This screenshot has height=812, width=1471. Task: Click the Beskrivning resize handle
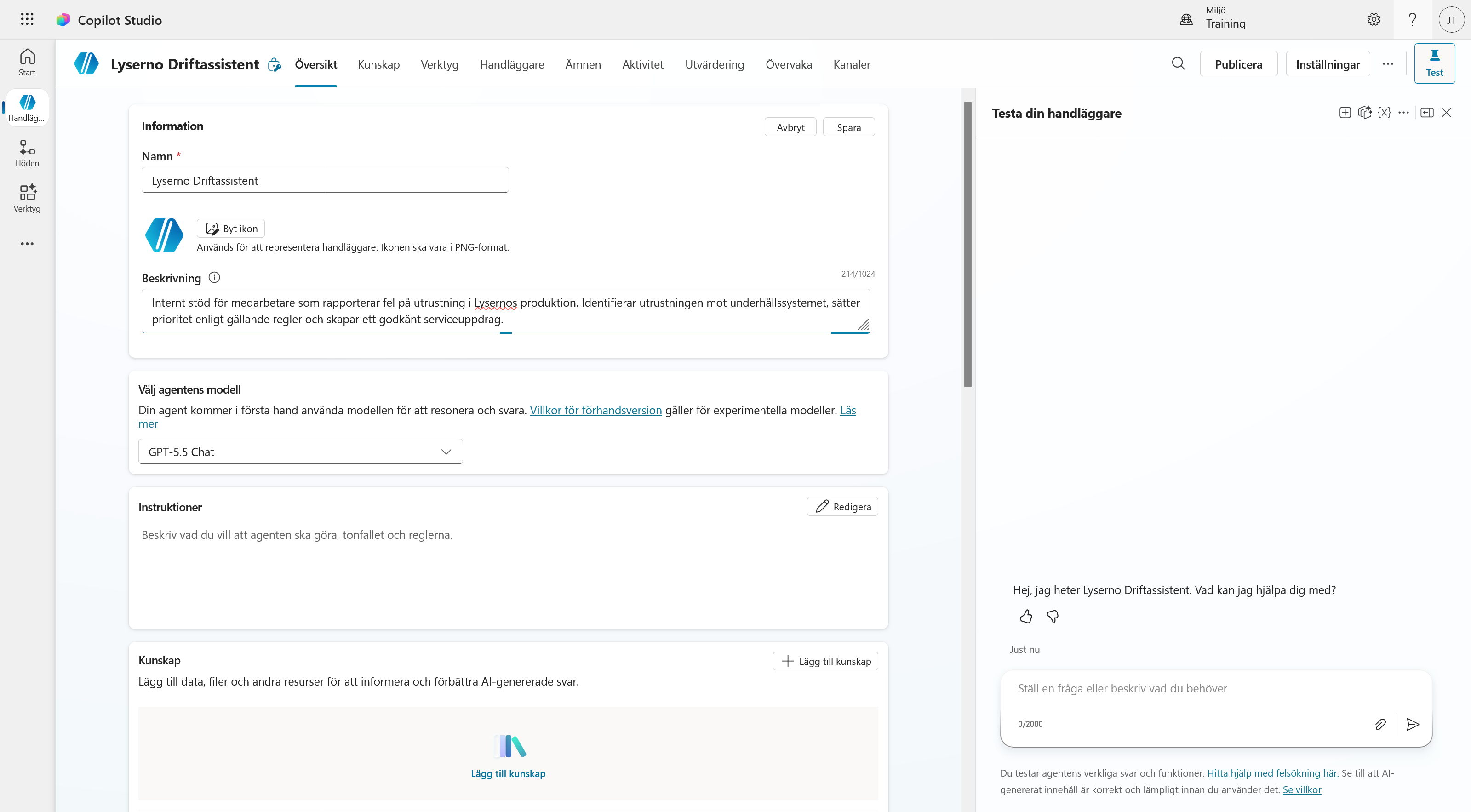point(863,325)
